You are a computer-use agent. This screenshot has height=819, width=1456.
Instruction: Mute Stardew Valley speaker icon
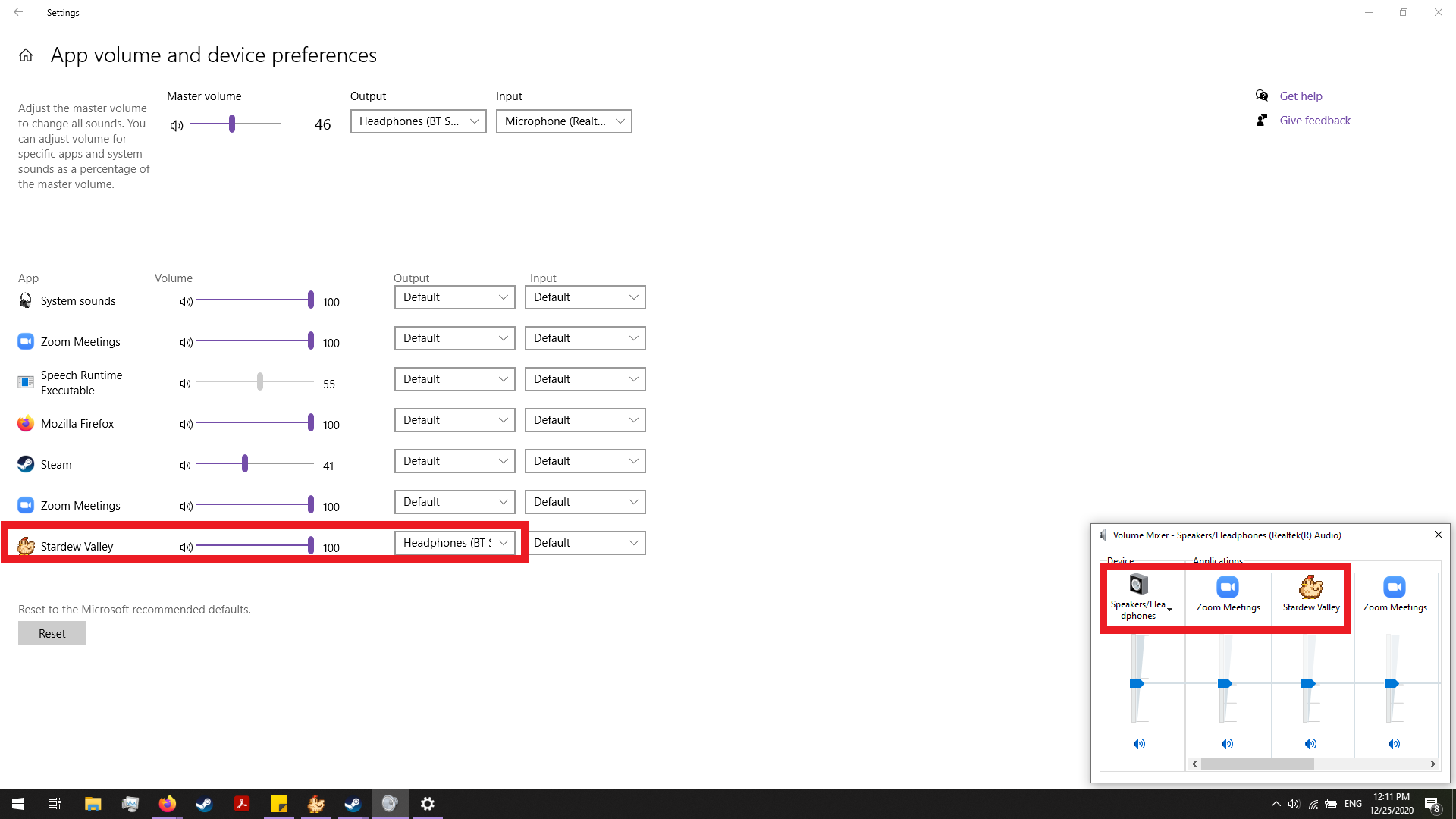[x=186, y=548]
